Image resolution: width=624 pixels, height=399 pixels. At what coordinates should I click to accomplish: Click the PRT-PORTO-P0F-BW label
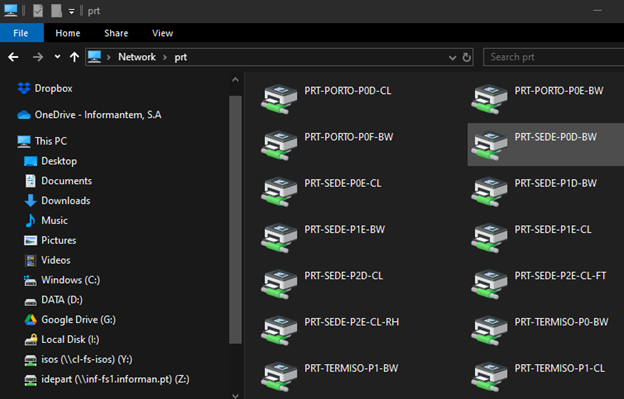[349, 137]
